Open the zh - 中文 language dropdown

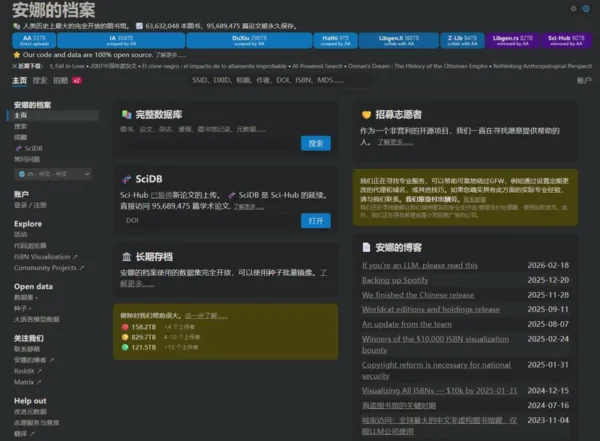click(x=53, y=174)
